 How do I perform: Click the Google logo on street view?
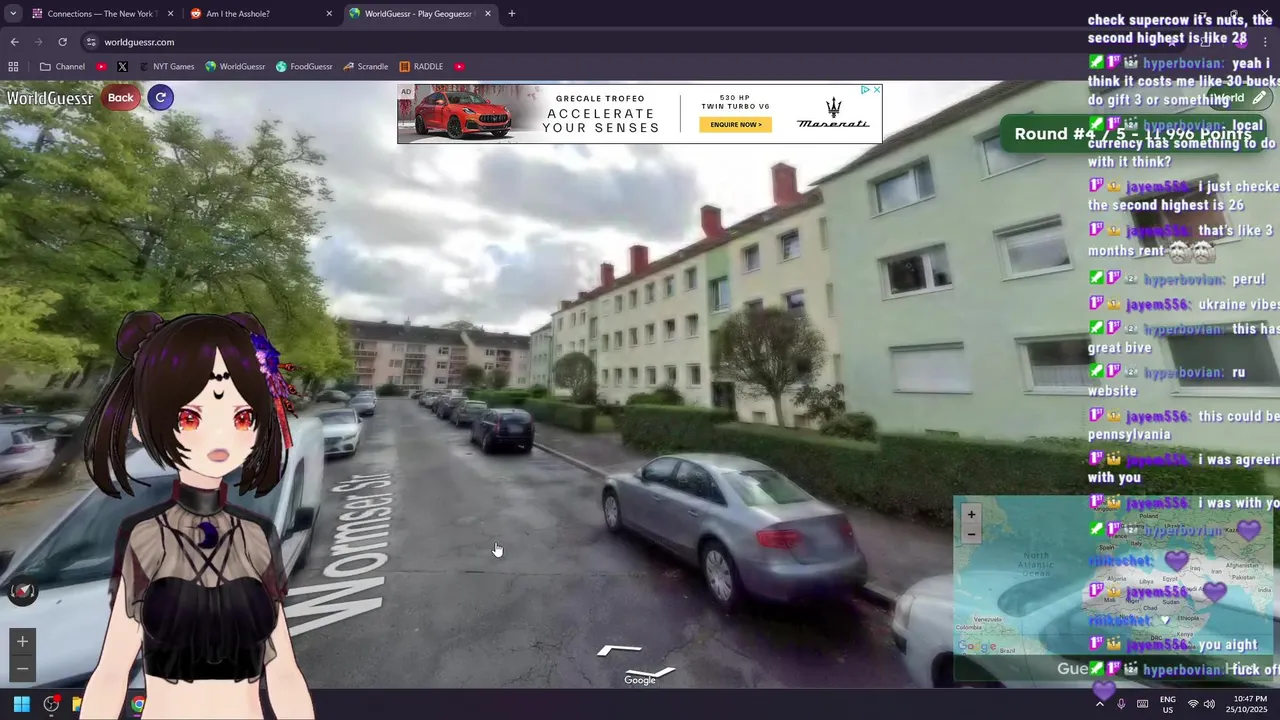640,680
